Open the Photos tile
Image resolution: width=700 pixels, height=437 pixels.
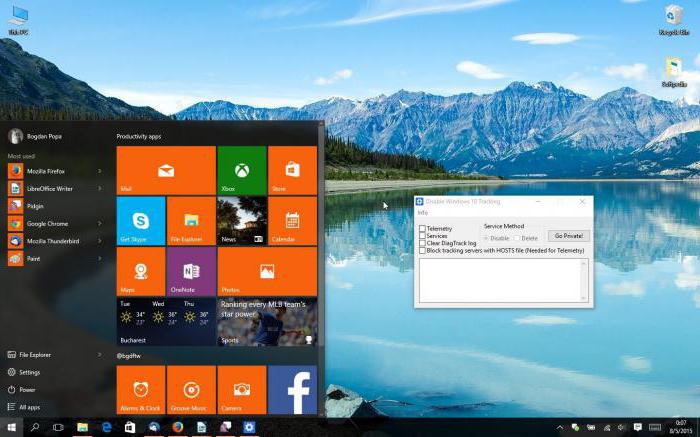[x=267, y=271]
